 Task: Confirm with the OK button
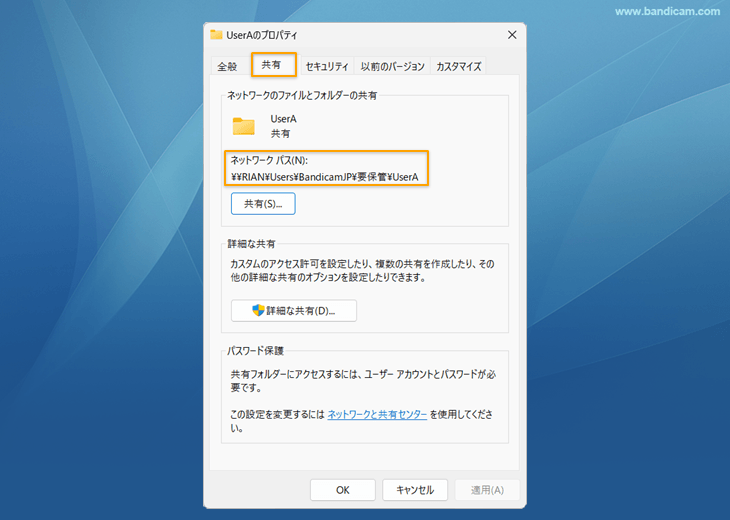point(343,490)
